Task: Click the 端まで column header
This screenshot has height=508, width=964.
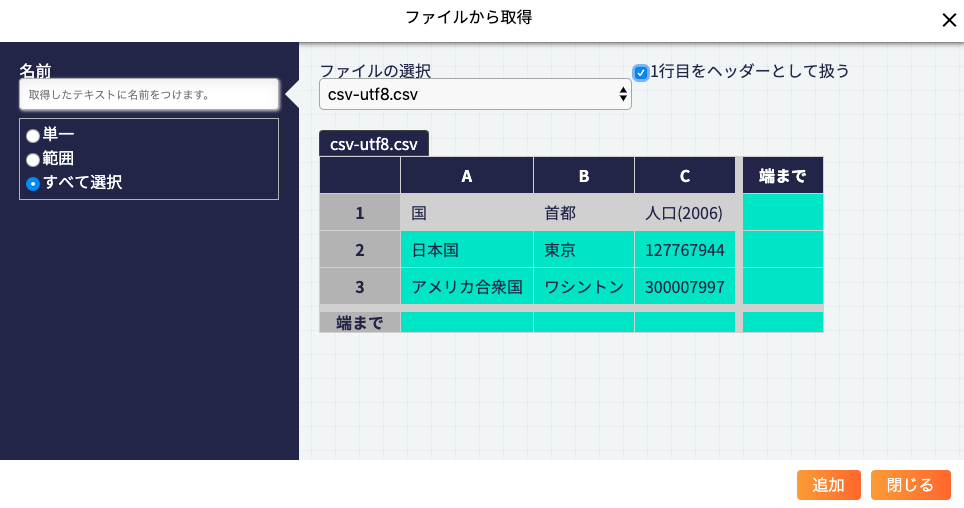Action: click(783, 176)
